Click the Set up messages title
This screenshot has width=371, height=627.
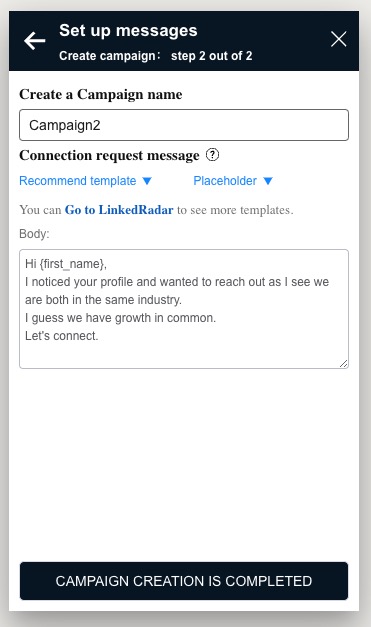tap(128, 30)
